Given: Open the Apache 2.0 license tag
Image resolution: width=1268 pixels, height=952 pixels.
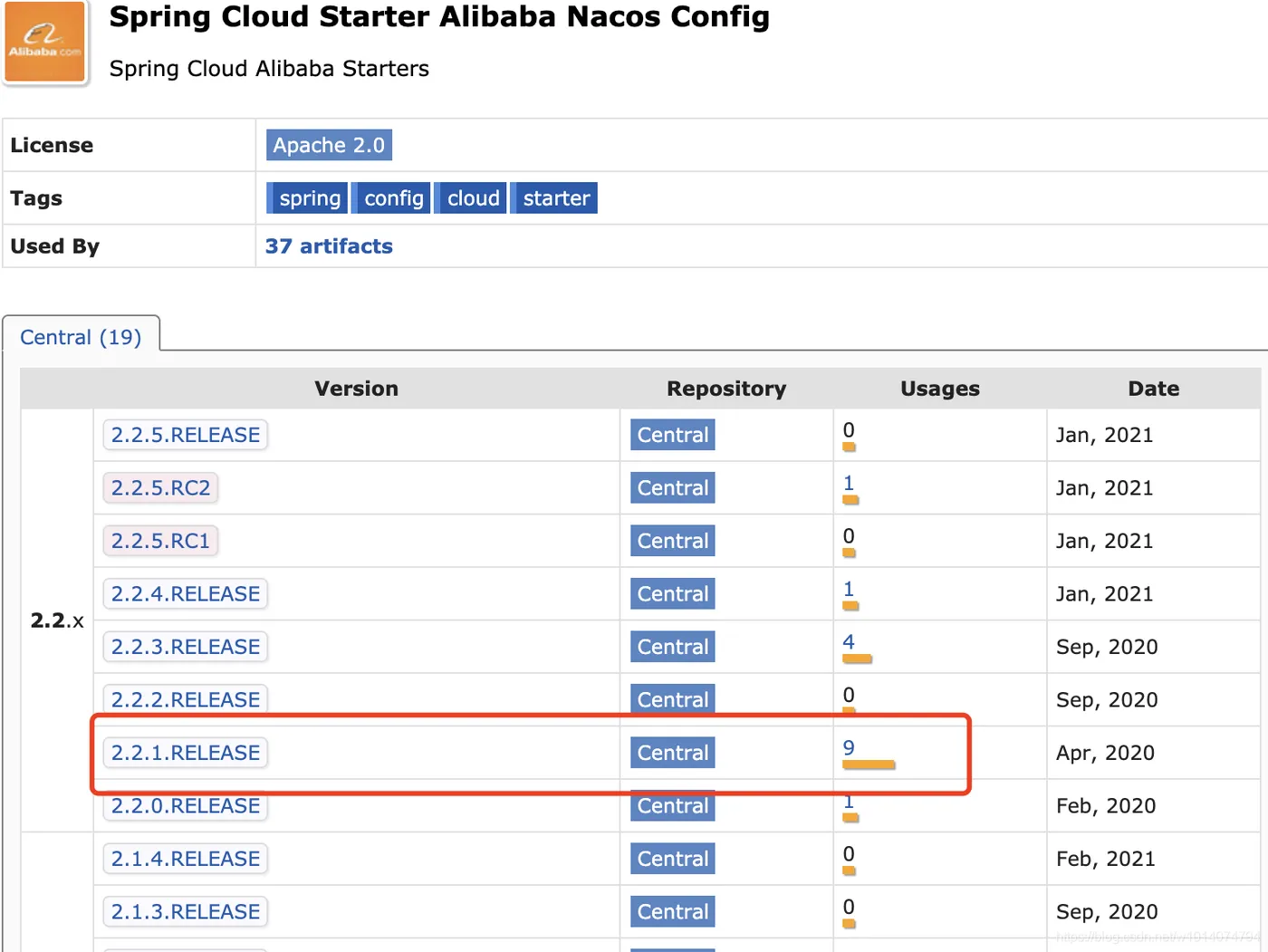Looking at the screenshot, I should coord(329,145).
